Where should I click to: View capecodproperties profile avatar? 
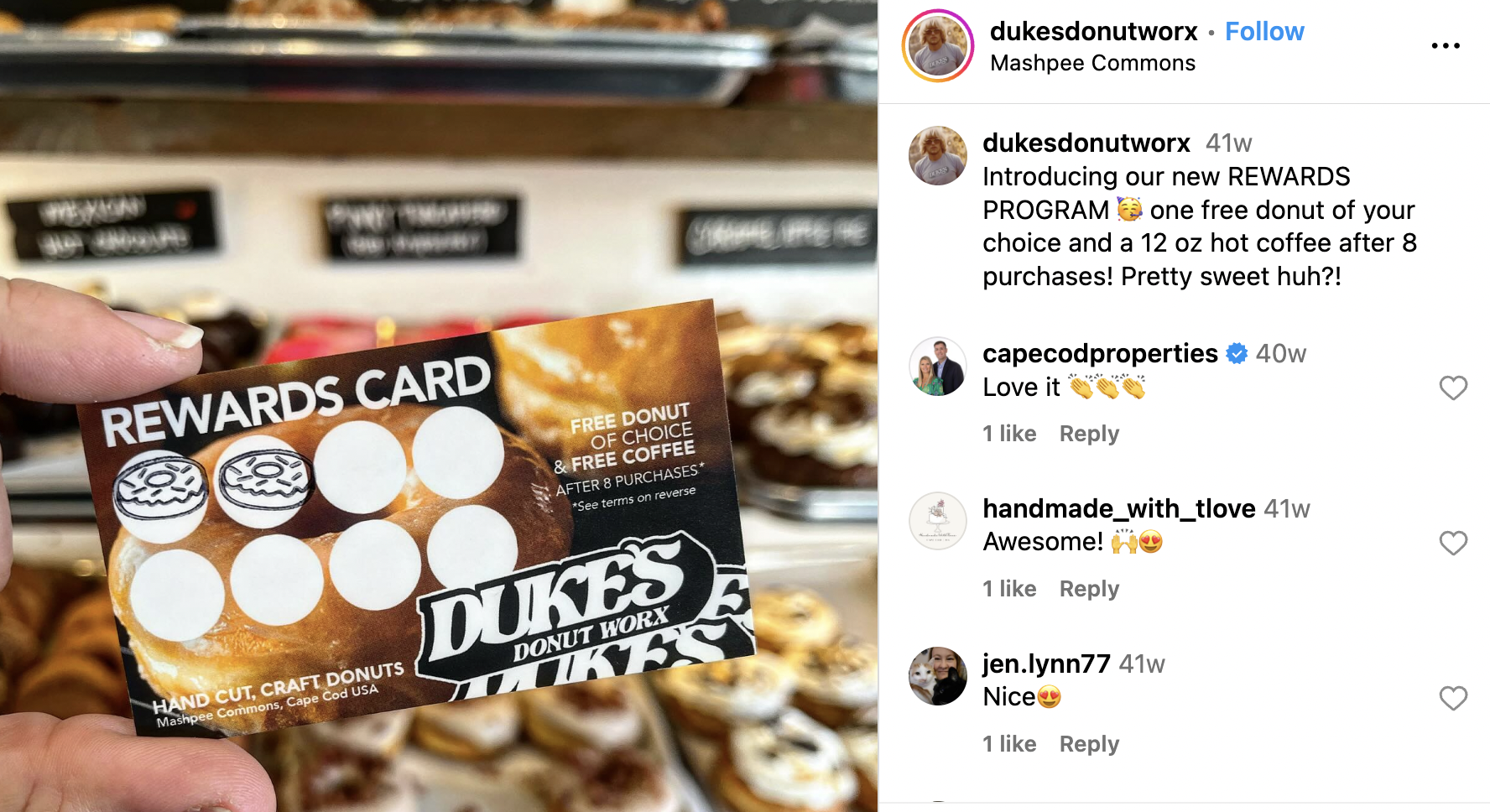point(938,367)
